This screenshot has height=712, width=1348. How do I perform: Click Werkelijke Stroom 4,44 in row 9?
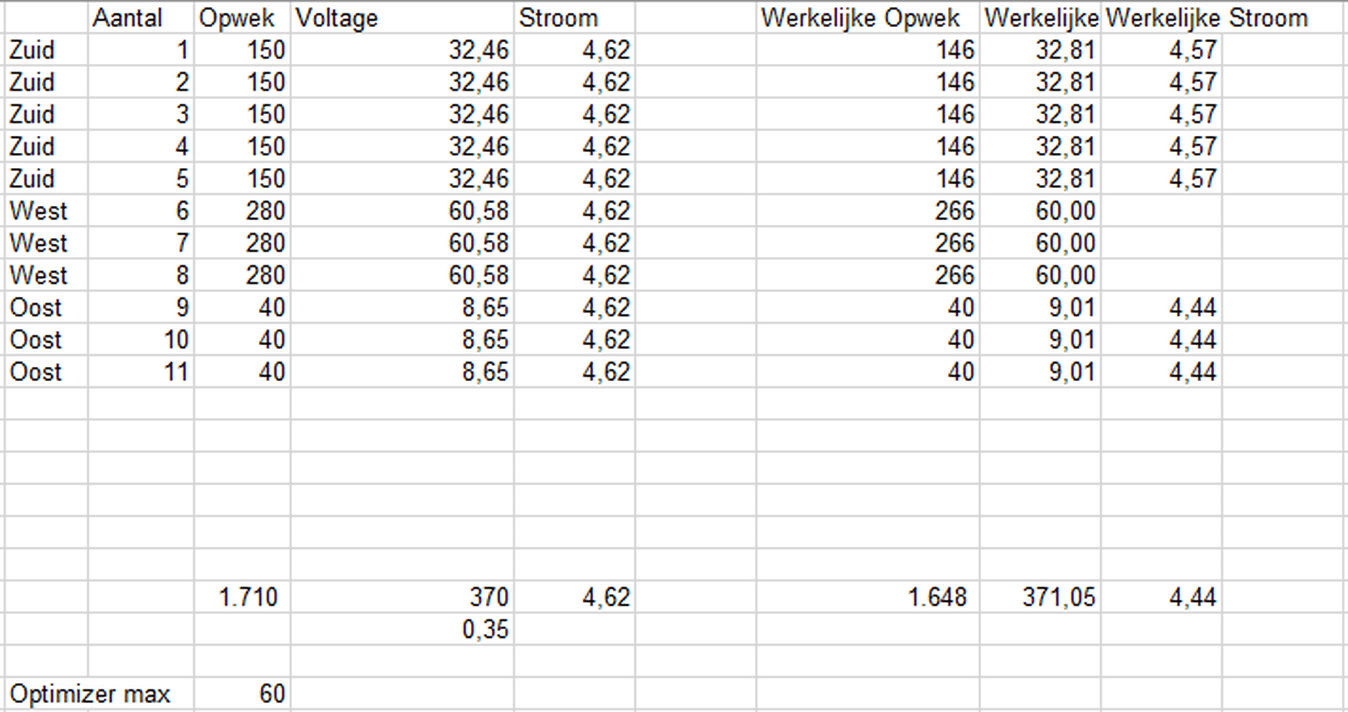(x=1161, y=307)
